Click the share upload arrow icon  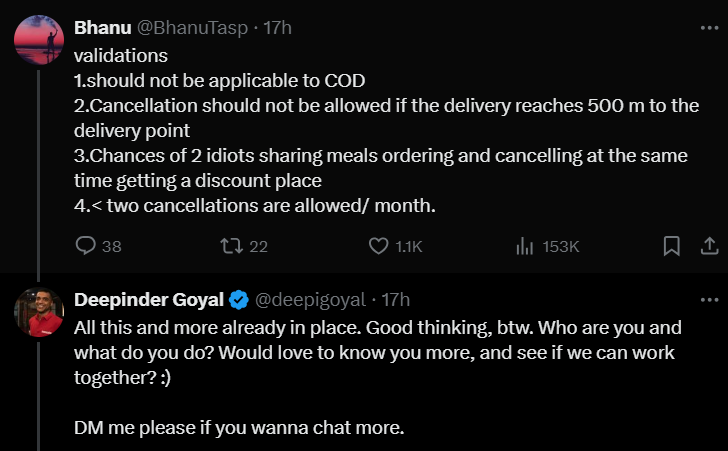708,246
